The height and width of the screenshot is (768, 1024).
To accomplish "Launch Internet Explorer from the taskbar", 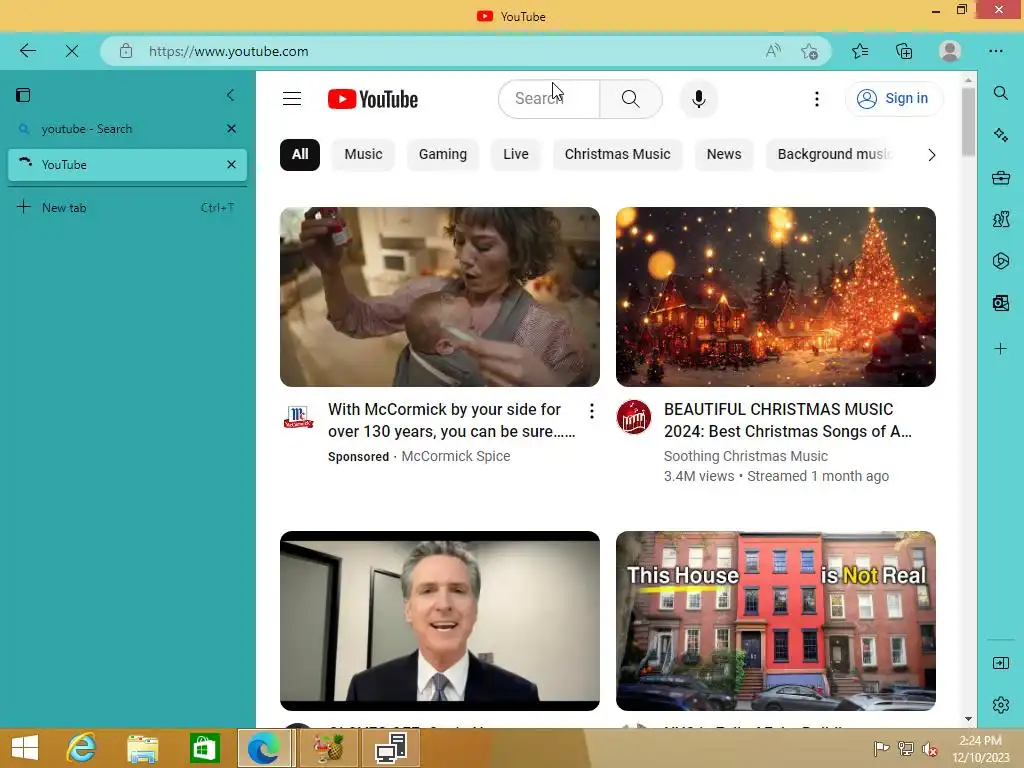I will (x=82, y=748).
